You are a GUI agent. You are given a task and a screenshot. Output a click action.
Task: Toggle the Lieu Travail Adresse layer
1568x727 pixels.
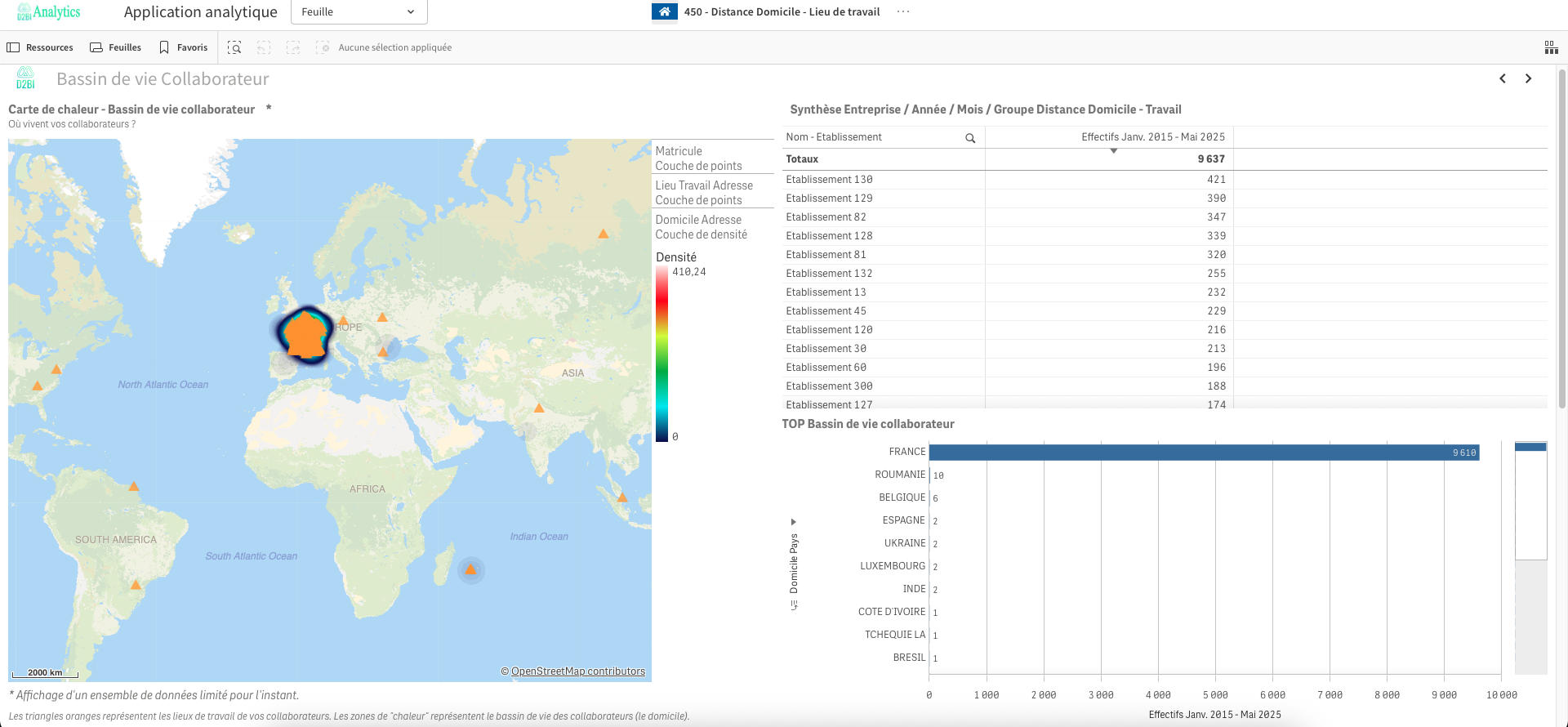coord(703,192)
